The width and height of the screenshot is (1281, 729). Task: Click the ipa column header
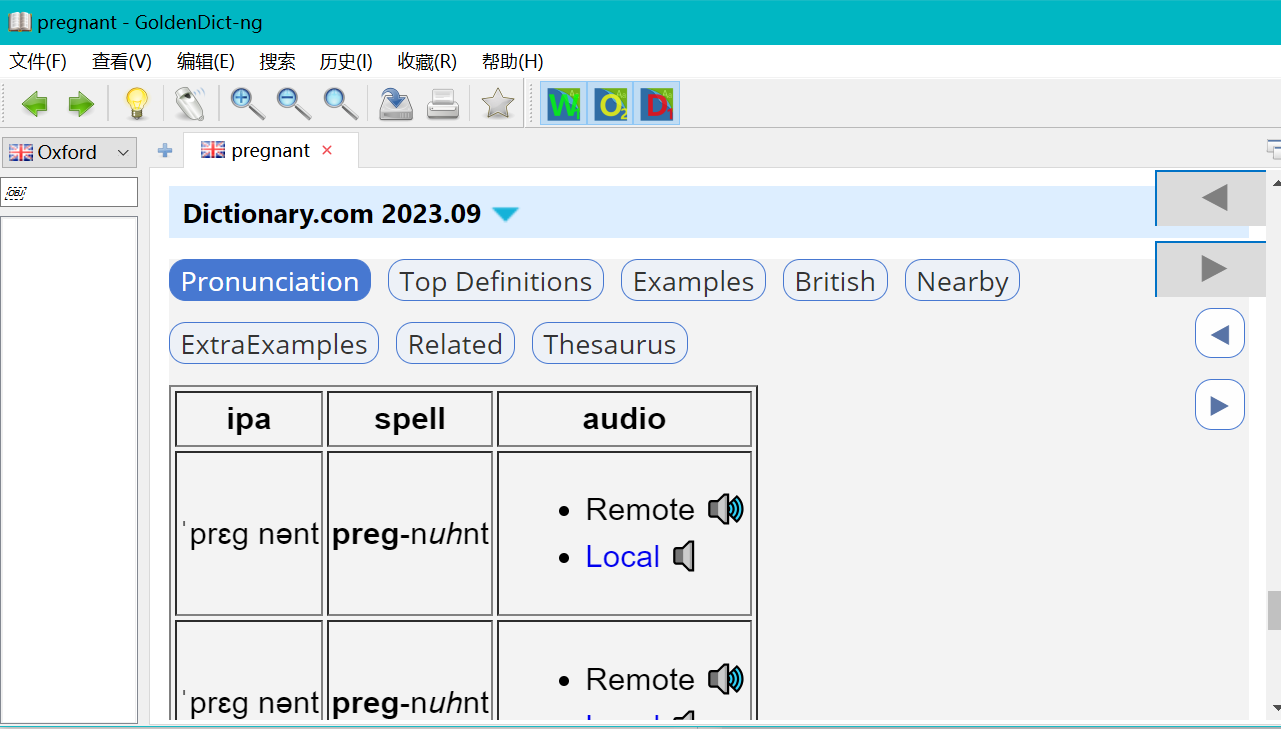coord(249,419)
